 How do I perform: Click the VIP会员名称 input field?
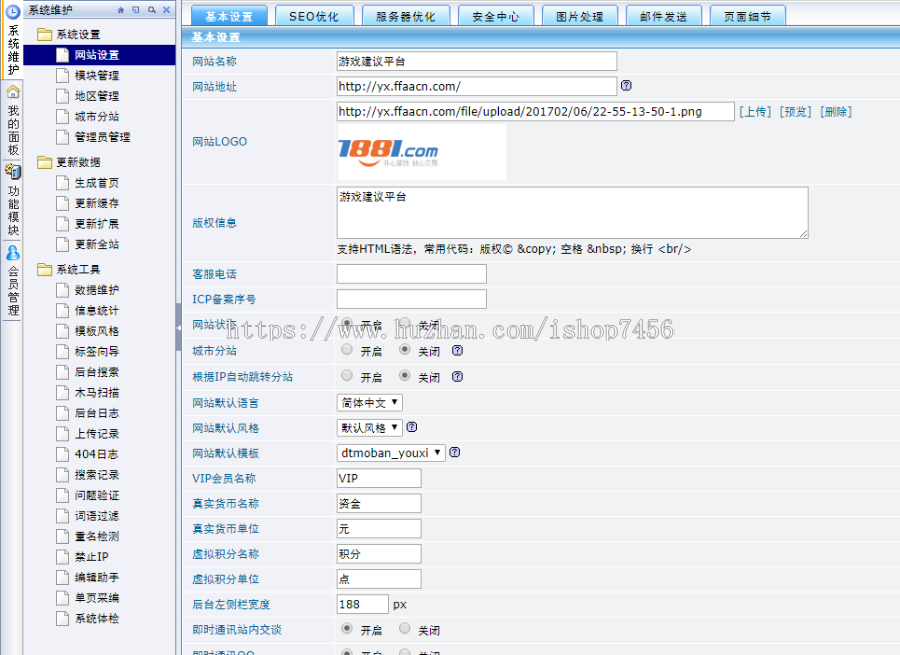click(379, 478)
